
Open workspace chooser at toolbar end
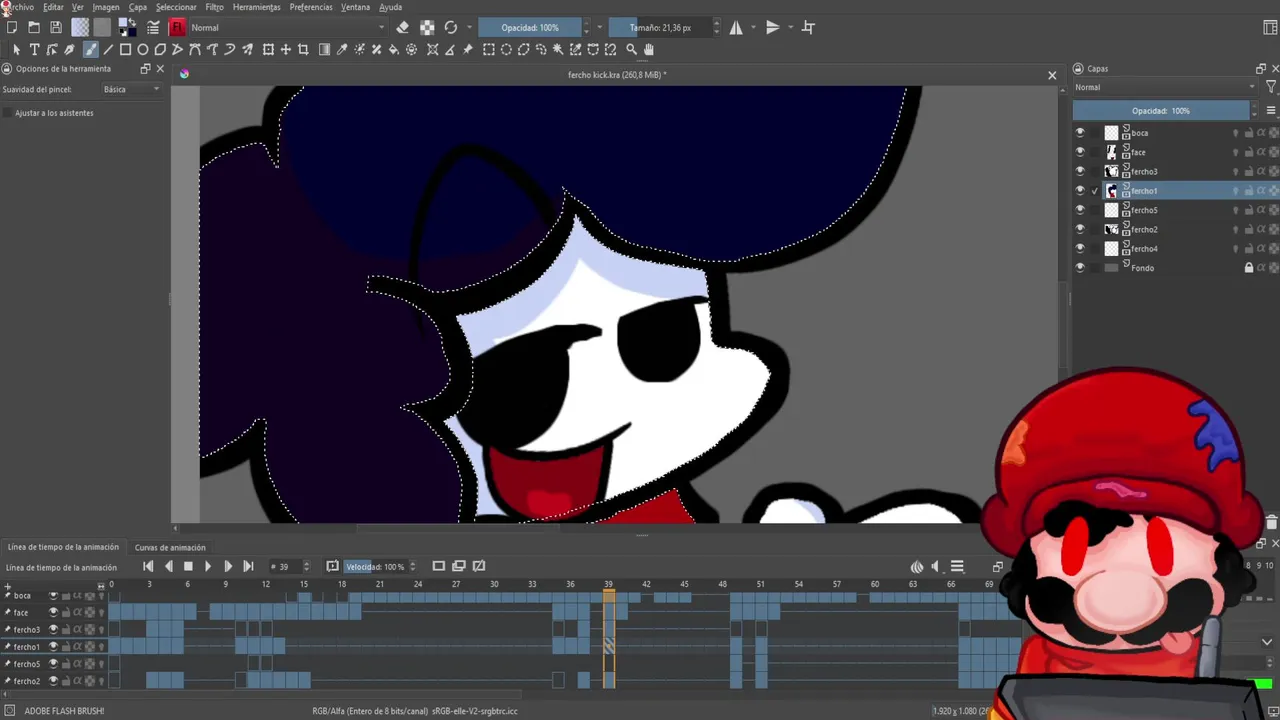[x=1270, y=27]
